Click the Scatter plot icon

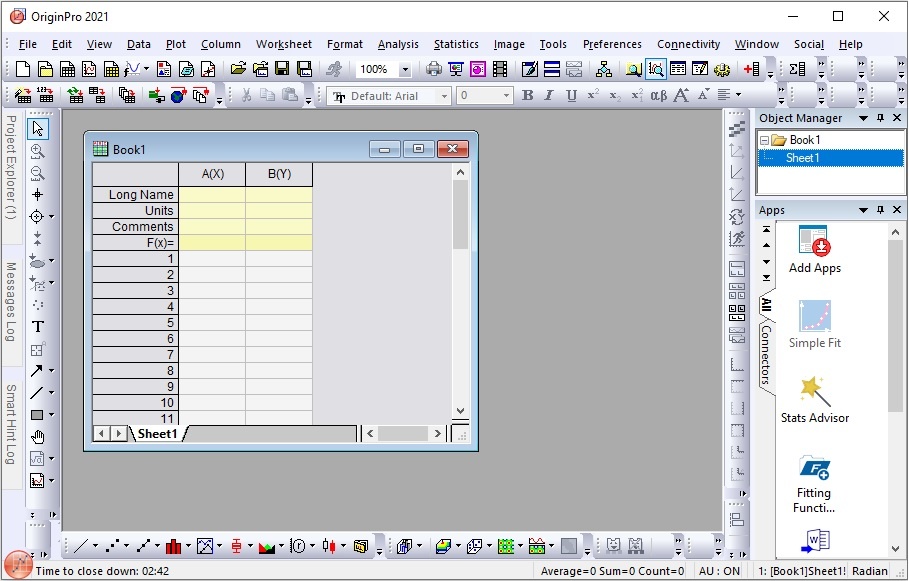click(112, 546)
